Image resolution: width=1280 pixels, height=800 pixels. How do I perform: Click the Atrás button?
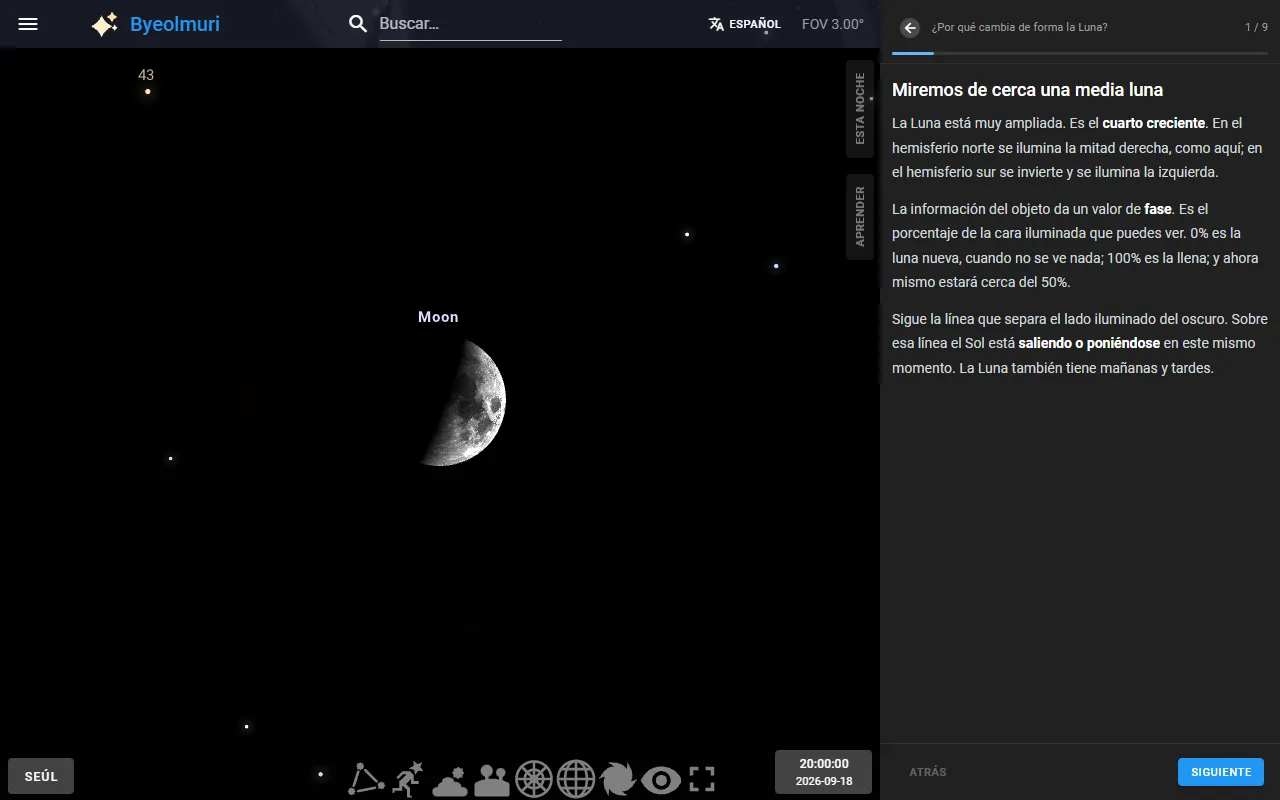tap(928, 772)
